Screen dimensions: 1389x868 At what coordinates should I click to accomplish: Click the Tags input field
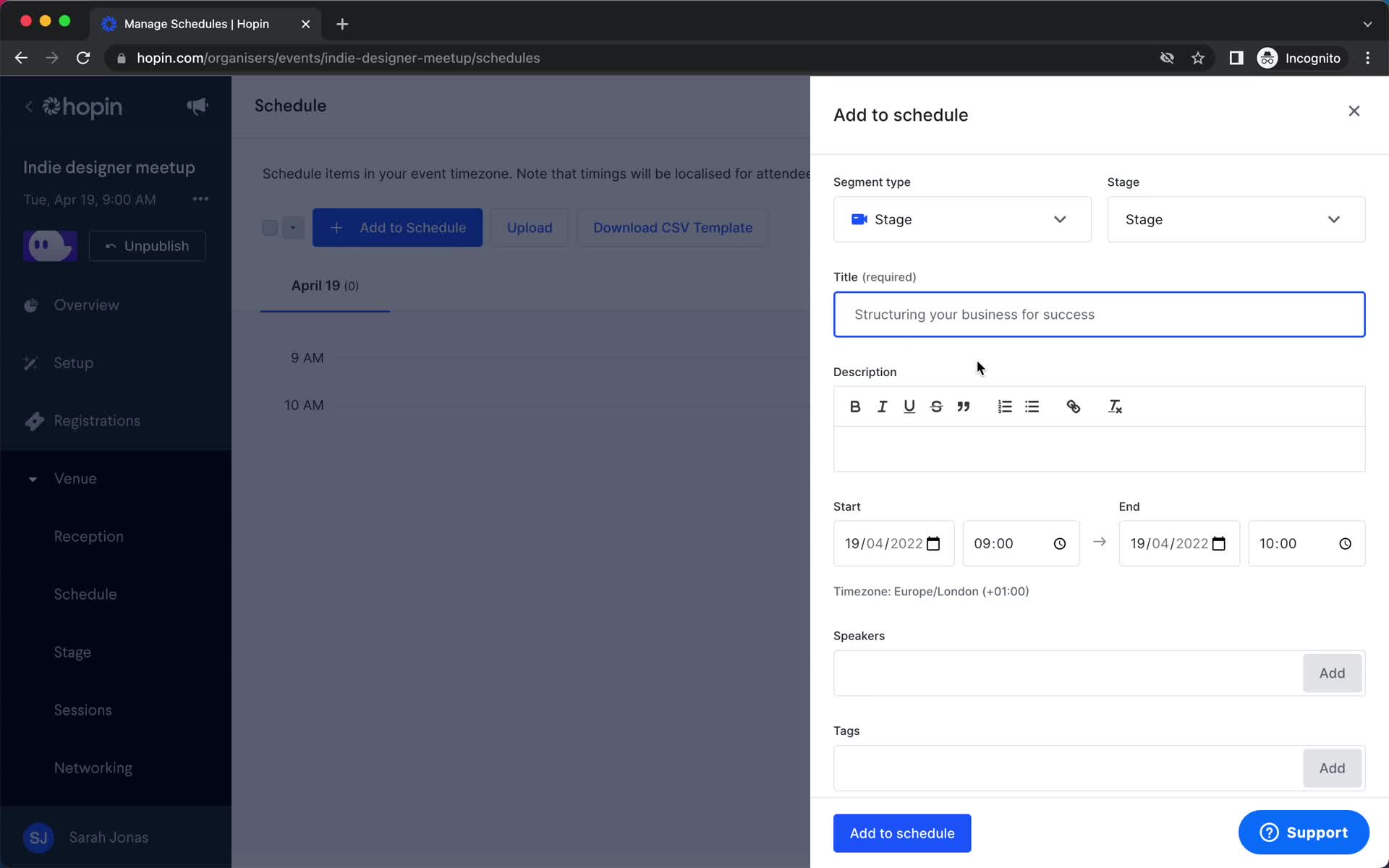click(1069, 768)
